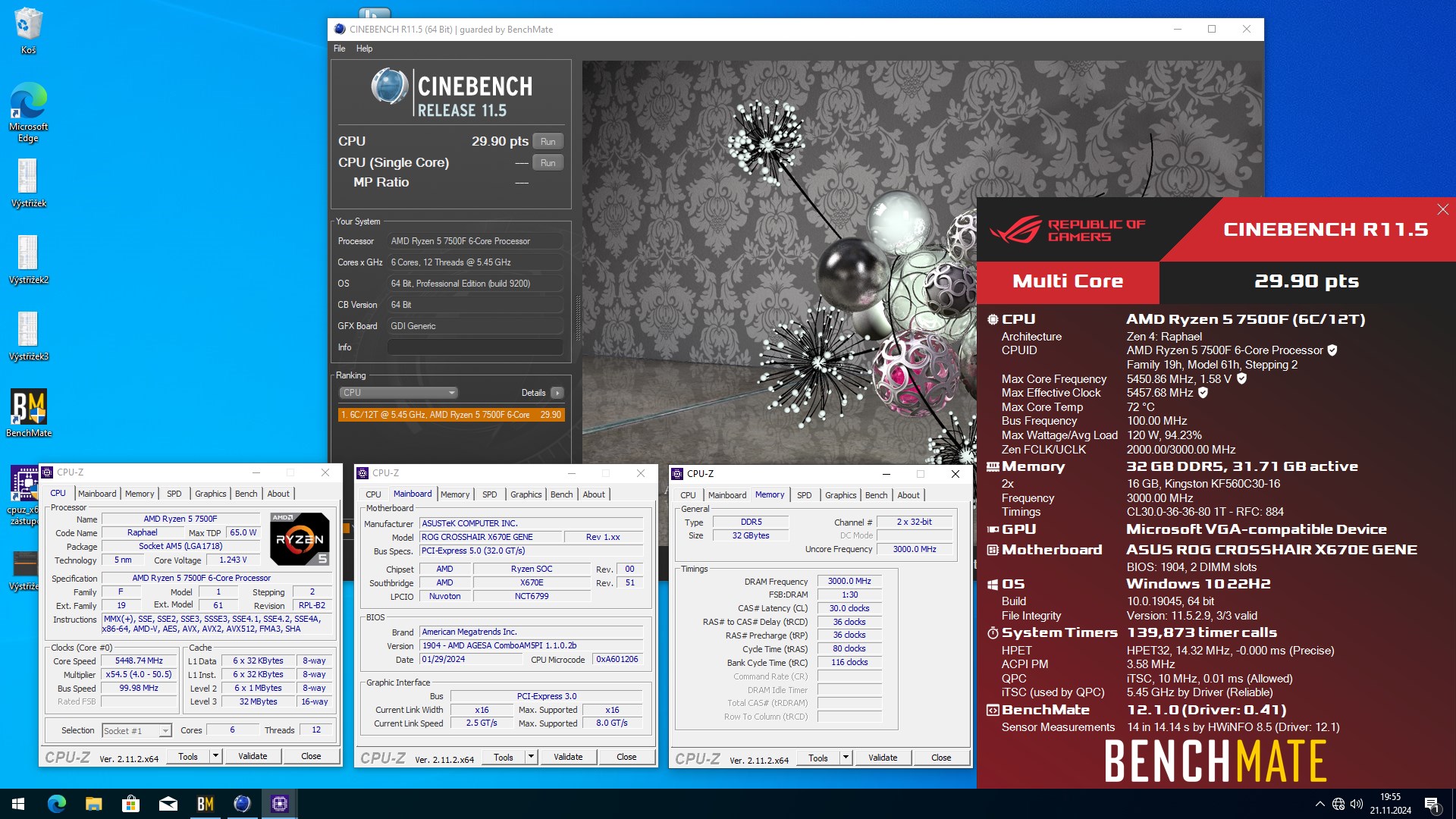Run the CPU Single Core benchmark

[x=548, y=163]
